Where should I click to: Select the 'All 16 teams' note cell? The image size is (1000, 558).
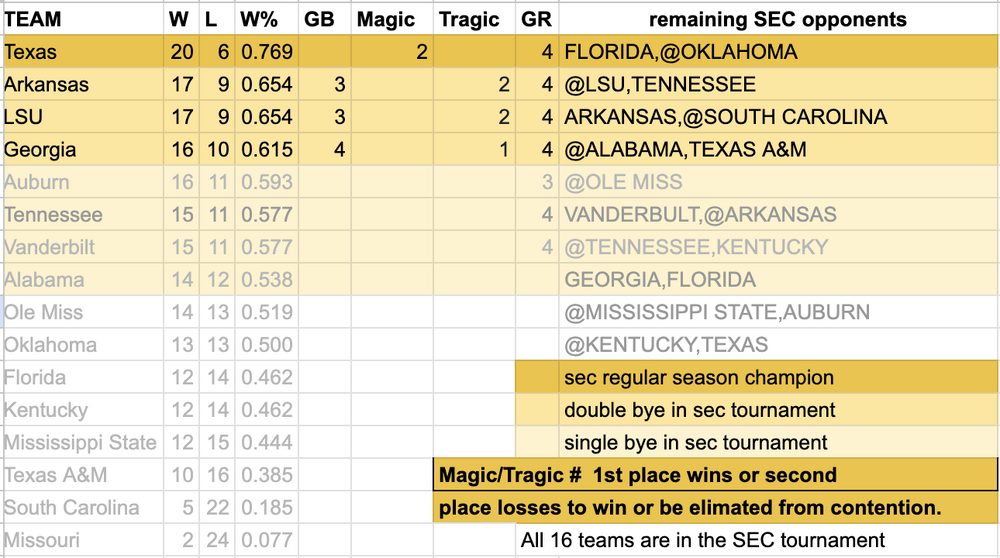click(x=702, y=540)
